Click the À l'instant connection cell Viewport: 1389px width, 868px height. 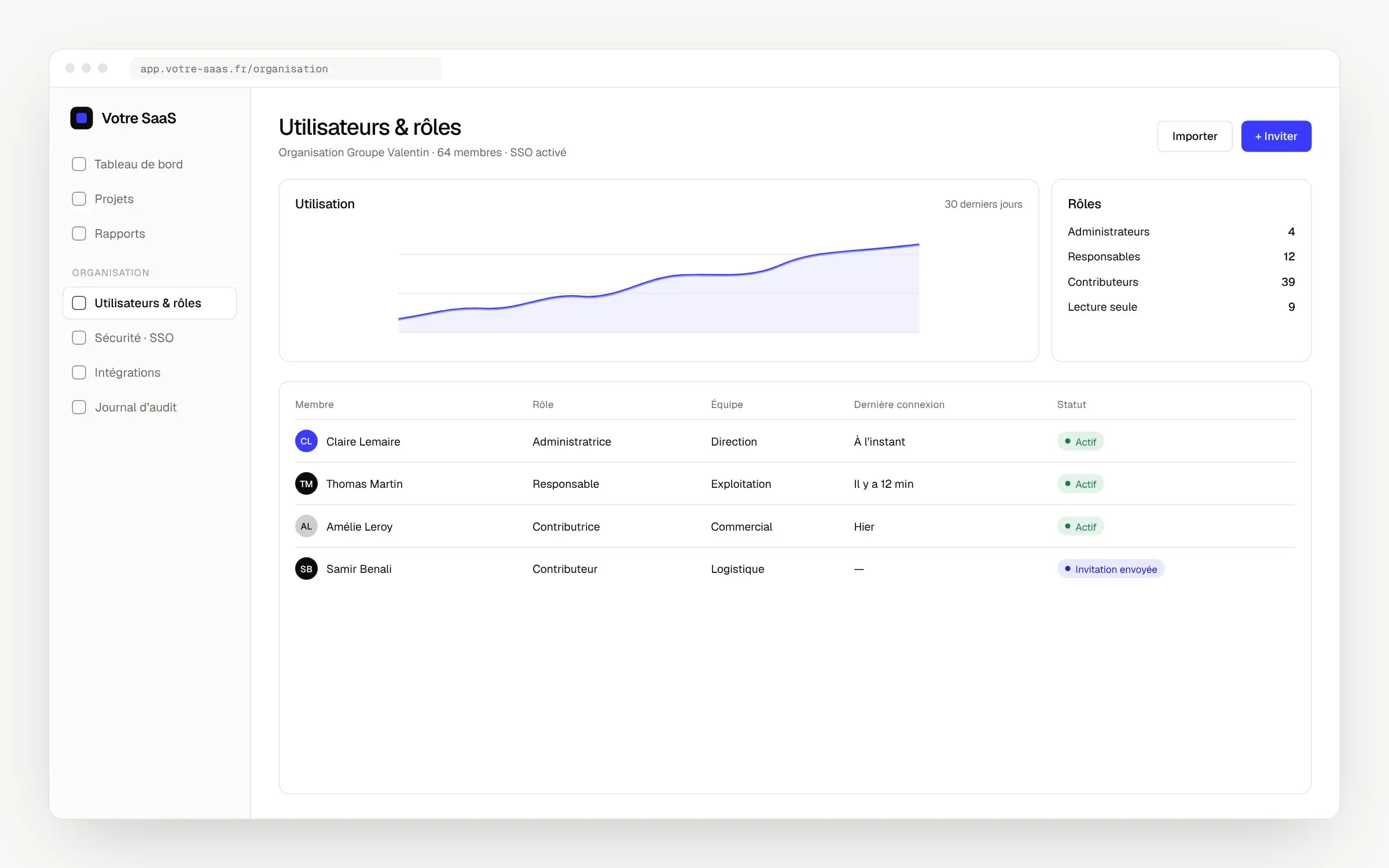point(879,442)
